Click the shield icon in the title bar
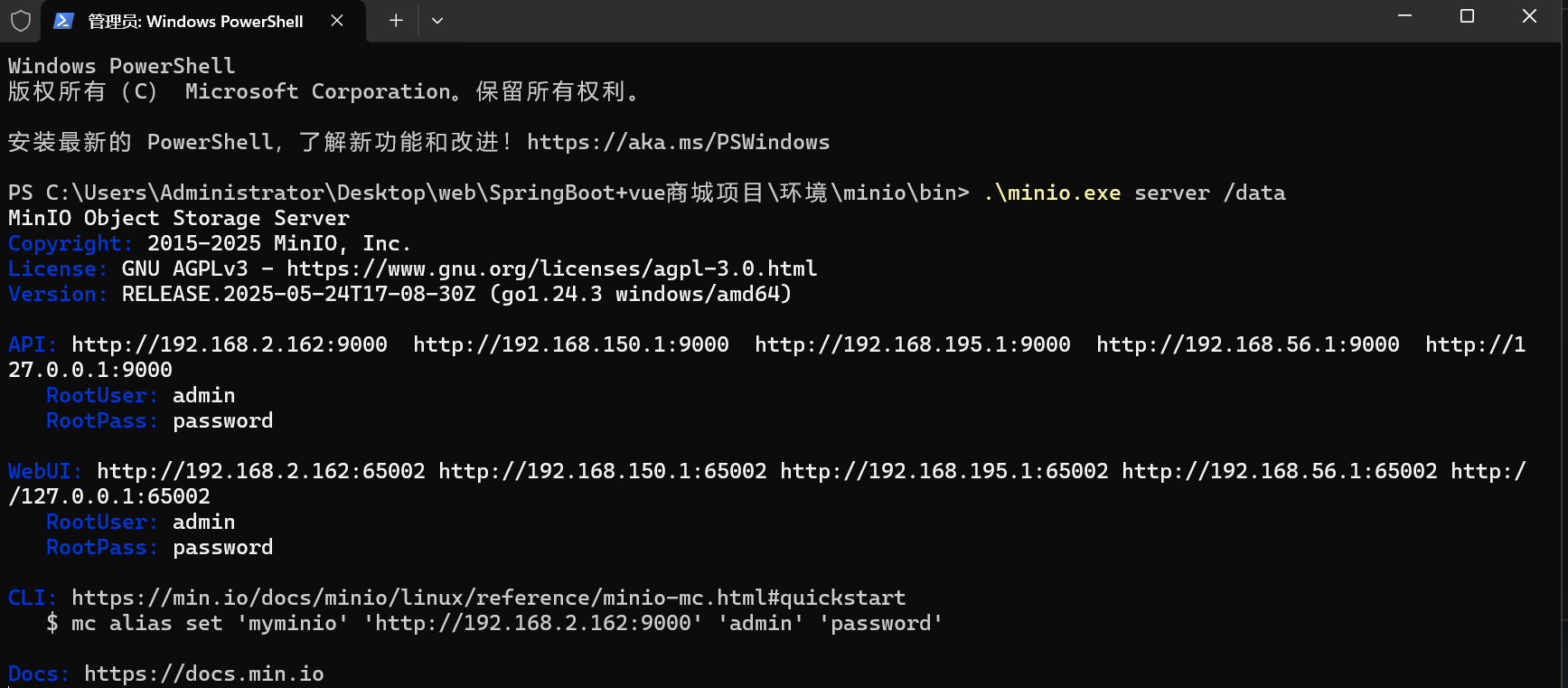 (20, 21)
